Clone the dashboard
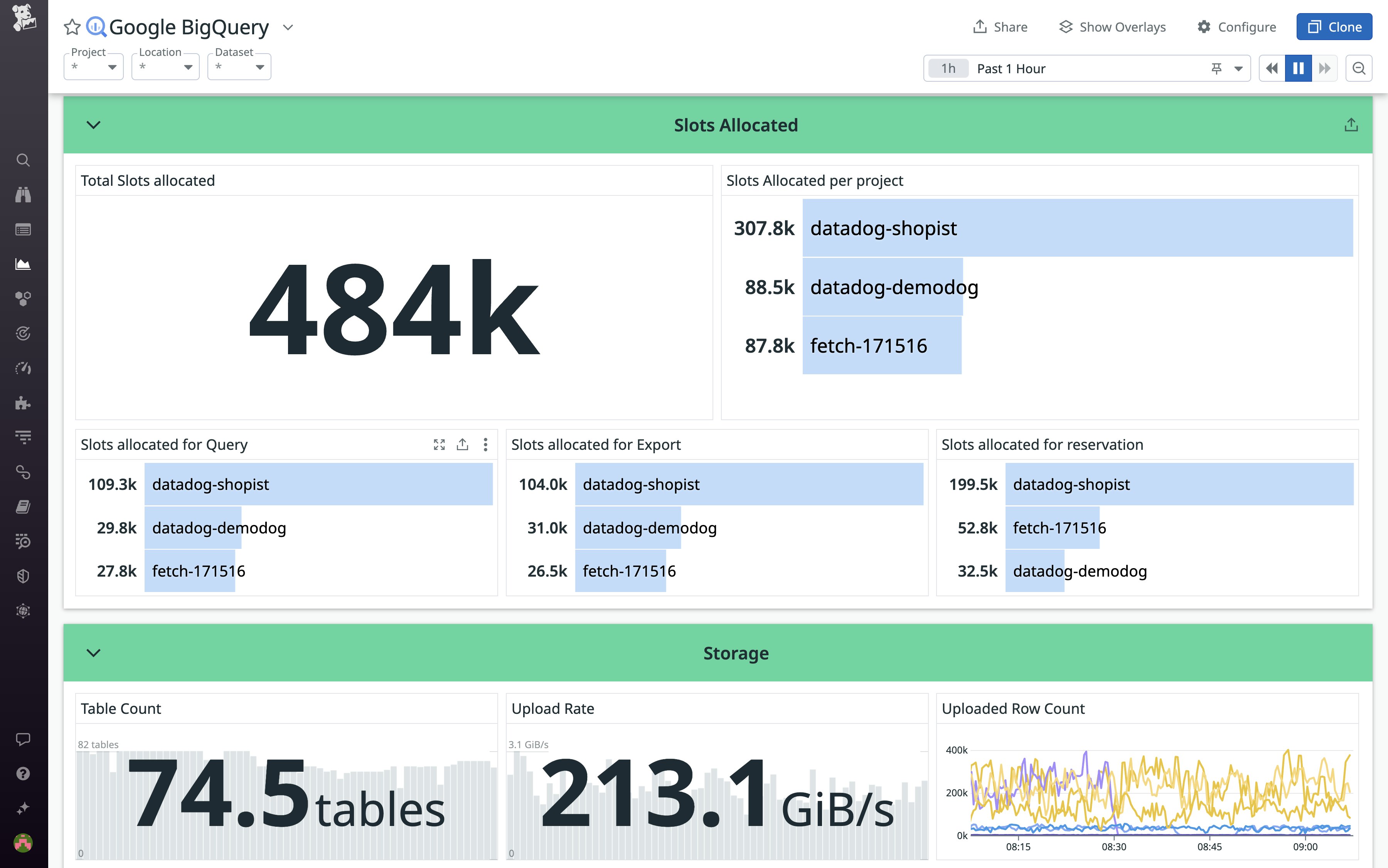Viewport: 1388px width, 868px height. (x=1334, y=27)
